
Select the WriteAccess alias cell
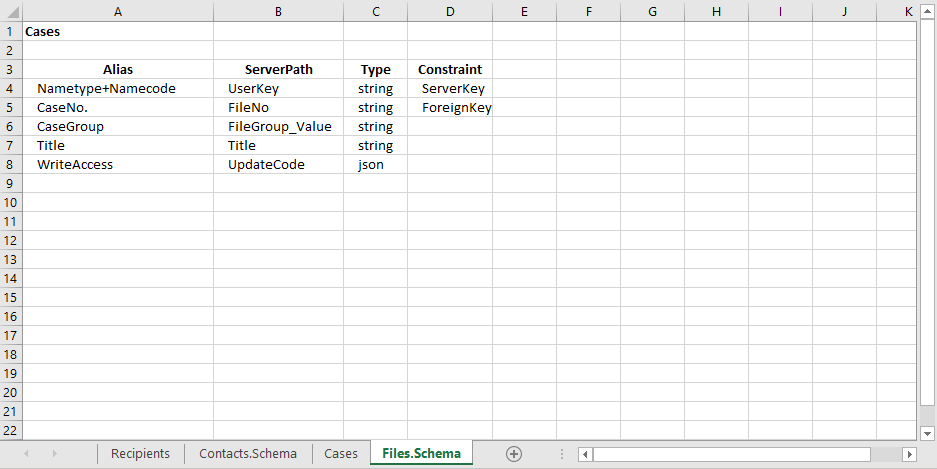(x=118, y=165)
